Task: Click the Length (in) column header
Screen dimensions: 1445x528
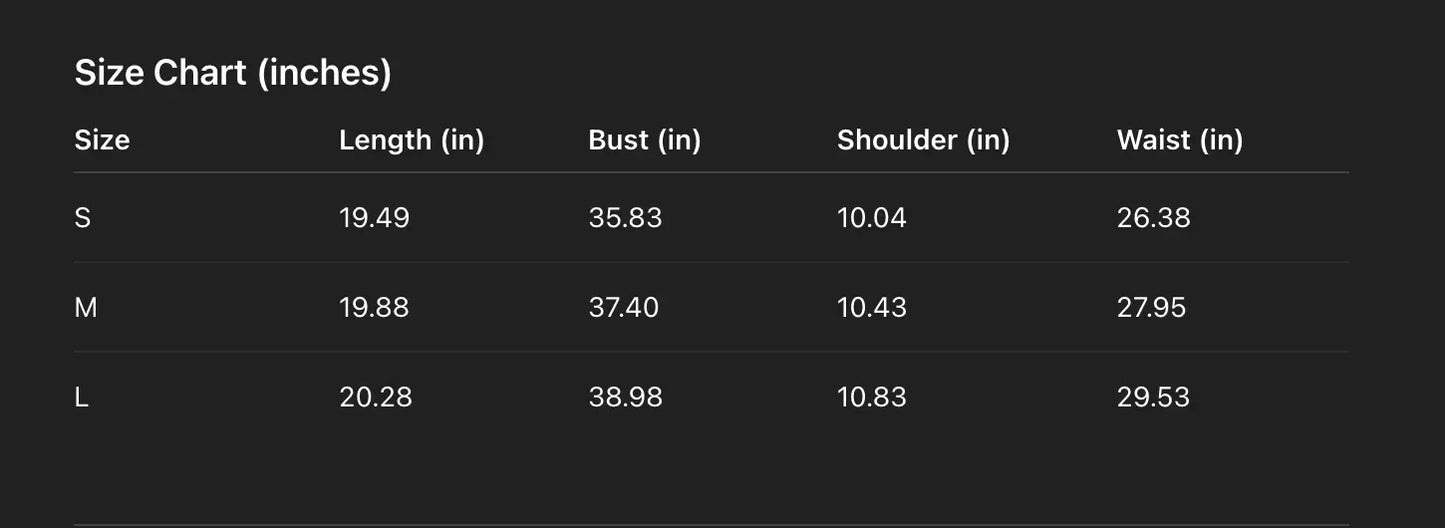Action: (x=411, y=140)
